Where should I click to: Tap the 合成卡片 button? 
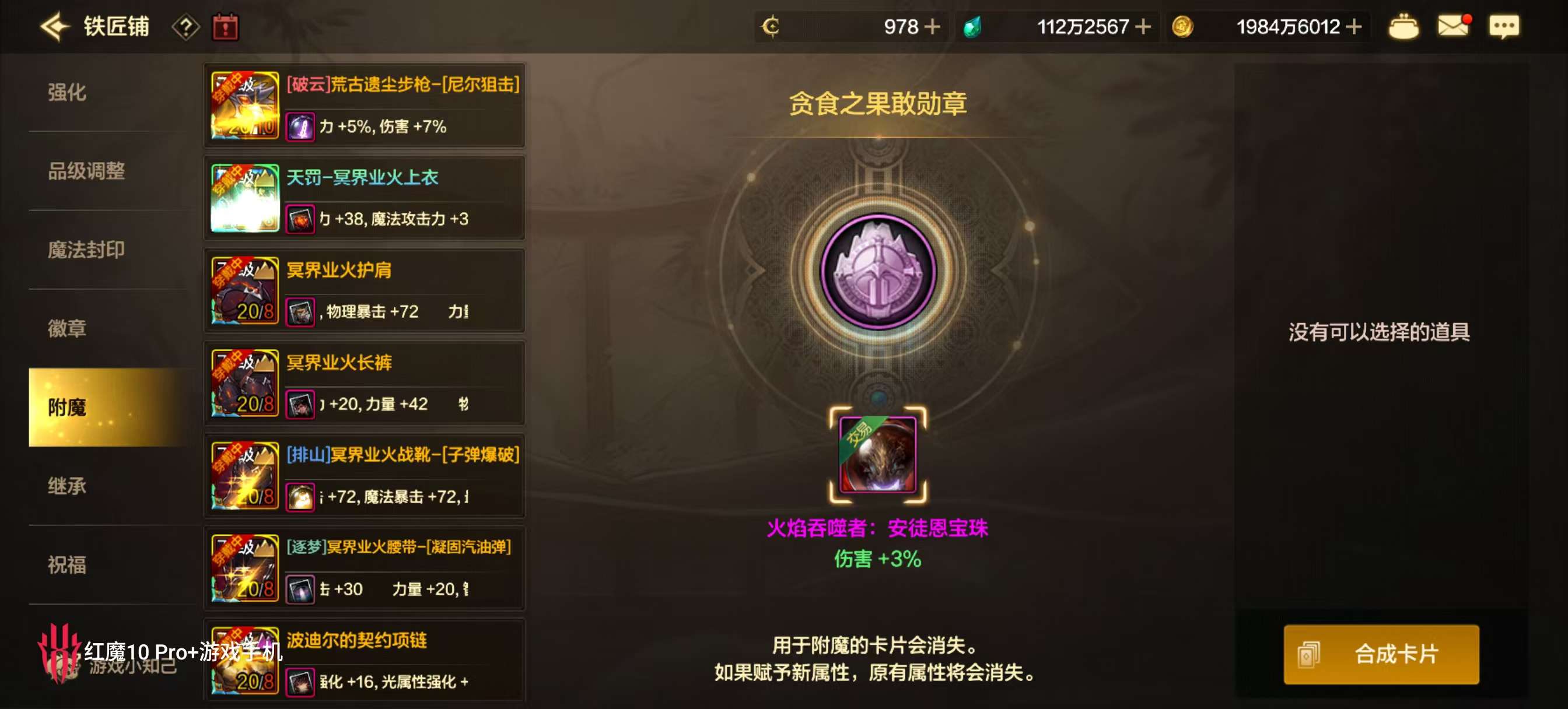[x=1382, y=654]
